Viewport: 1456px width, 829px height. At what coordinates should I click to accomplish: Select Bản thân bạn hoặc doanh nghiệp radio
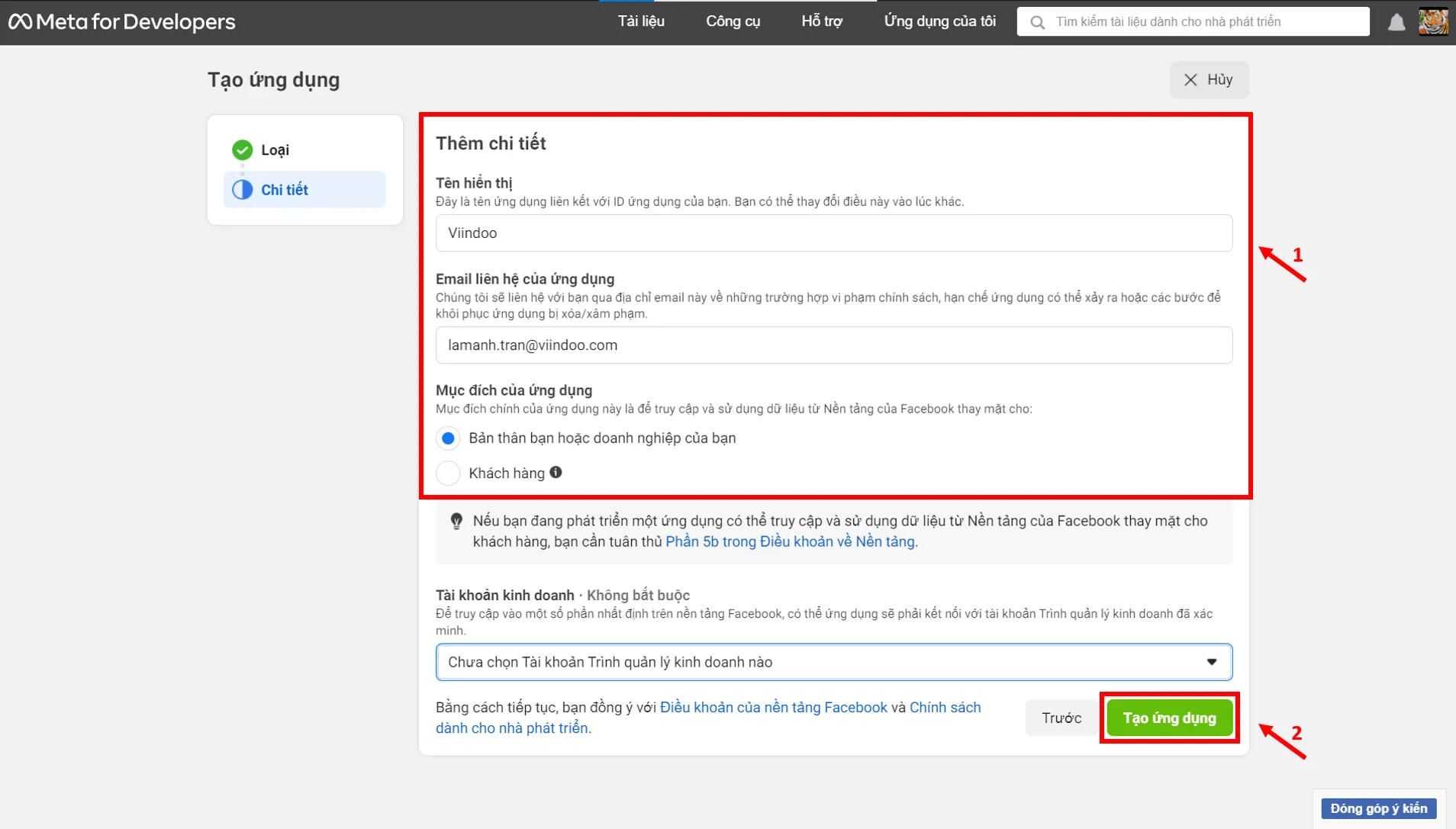448,438
